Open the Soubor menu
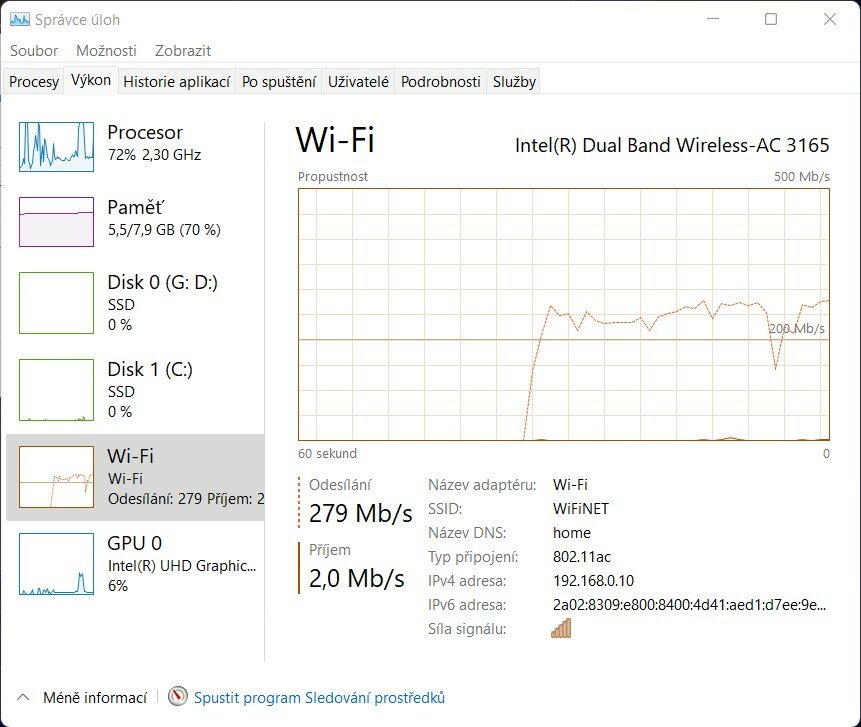The image size is (861, 727). 34,51
